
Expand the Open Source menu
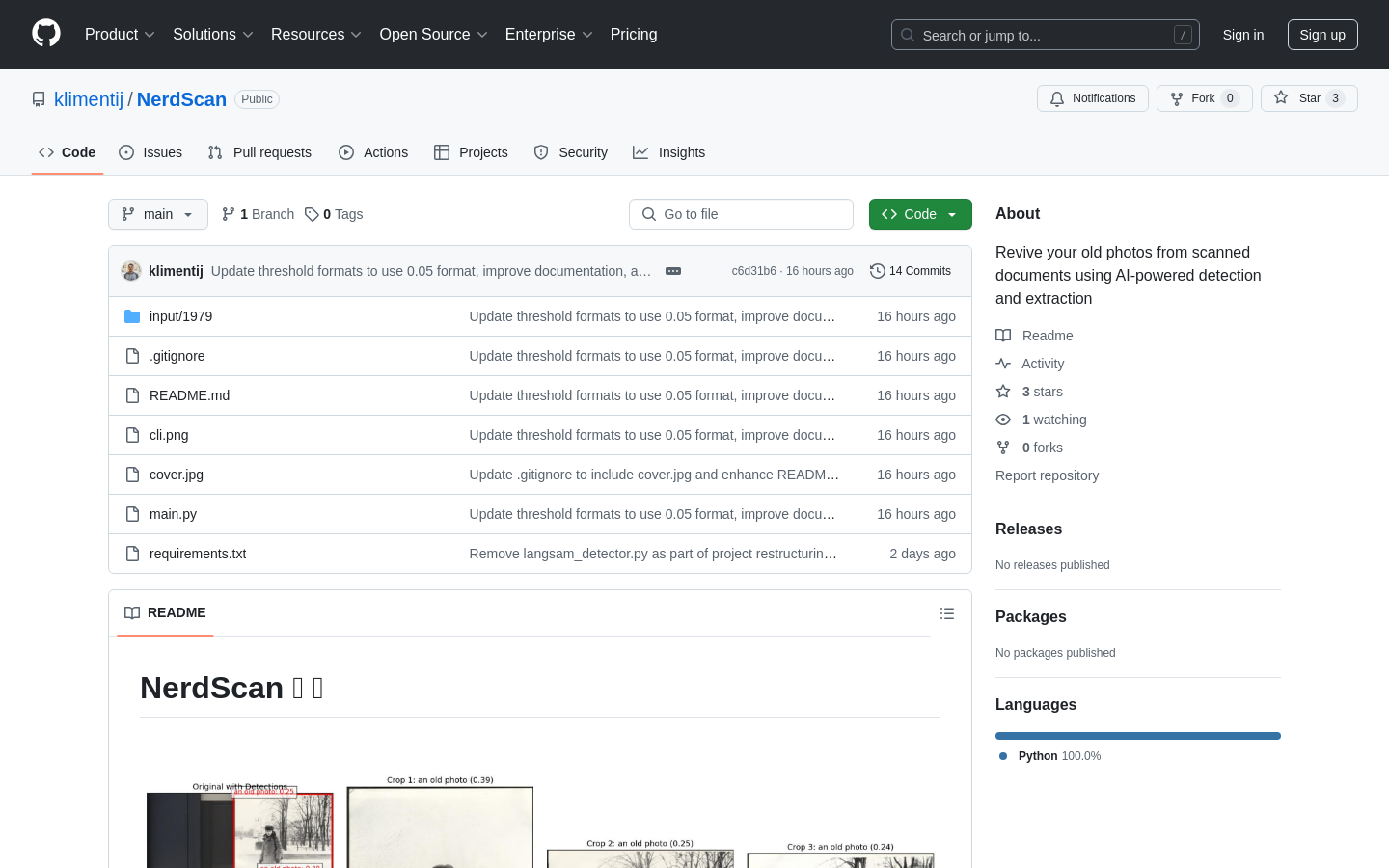pyautogui.click(x=434, y=34)
